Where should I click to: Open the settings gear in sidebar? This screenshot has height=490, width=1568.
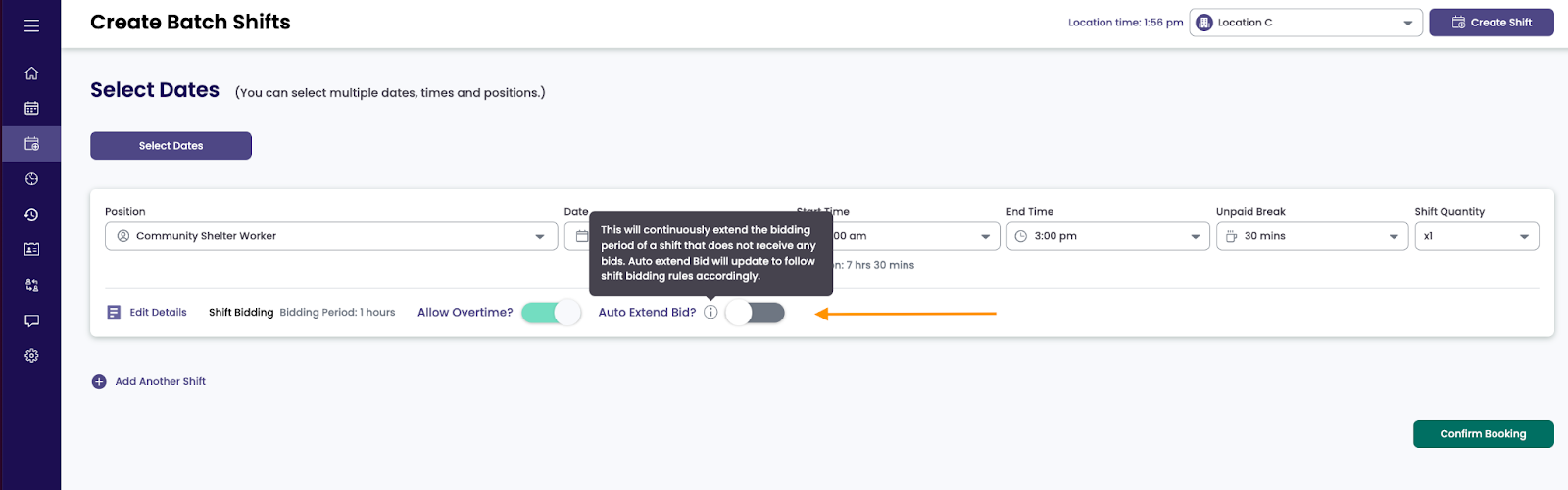coord(31,356)
